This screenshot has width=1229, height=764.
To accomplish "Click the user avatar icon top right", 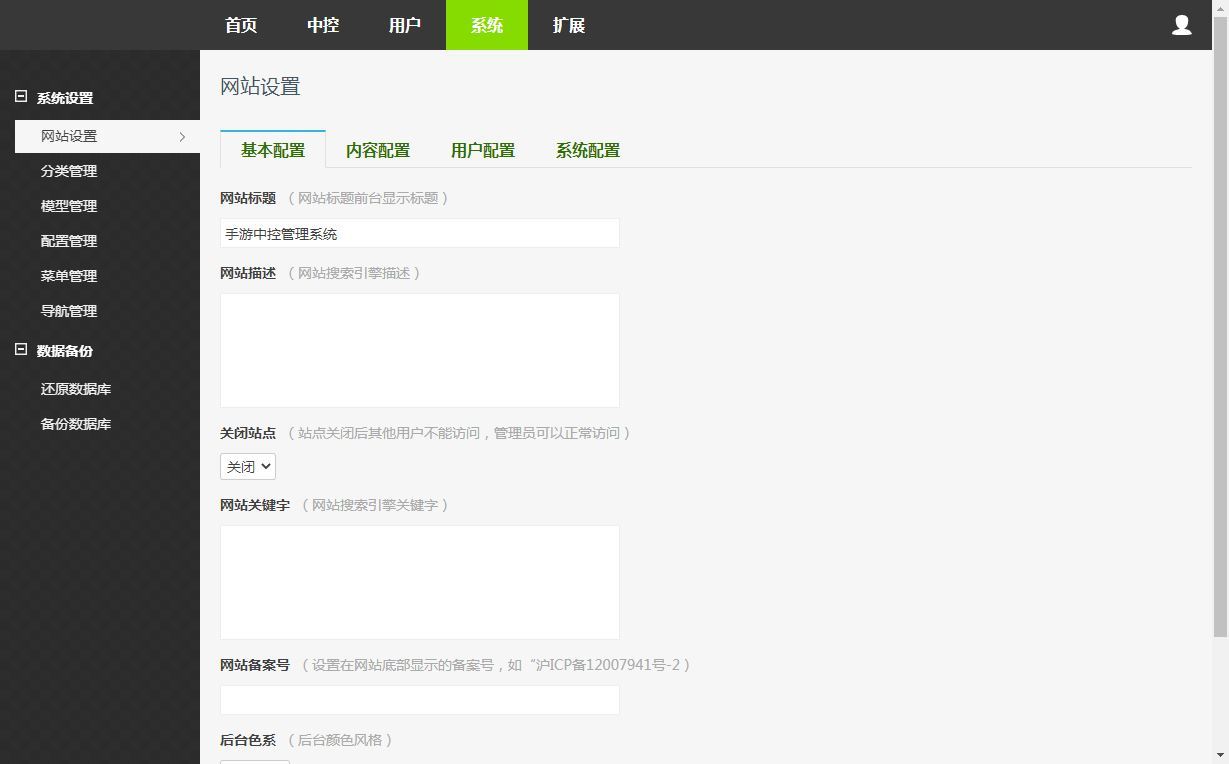I will 1181,25.
